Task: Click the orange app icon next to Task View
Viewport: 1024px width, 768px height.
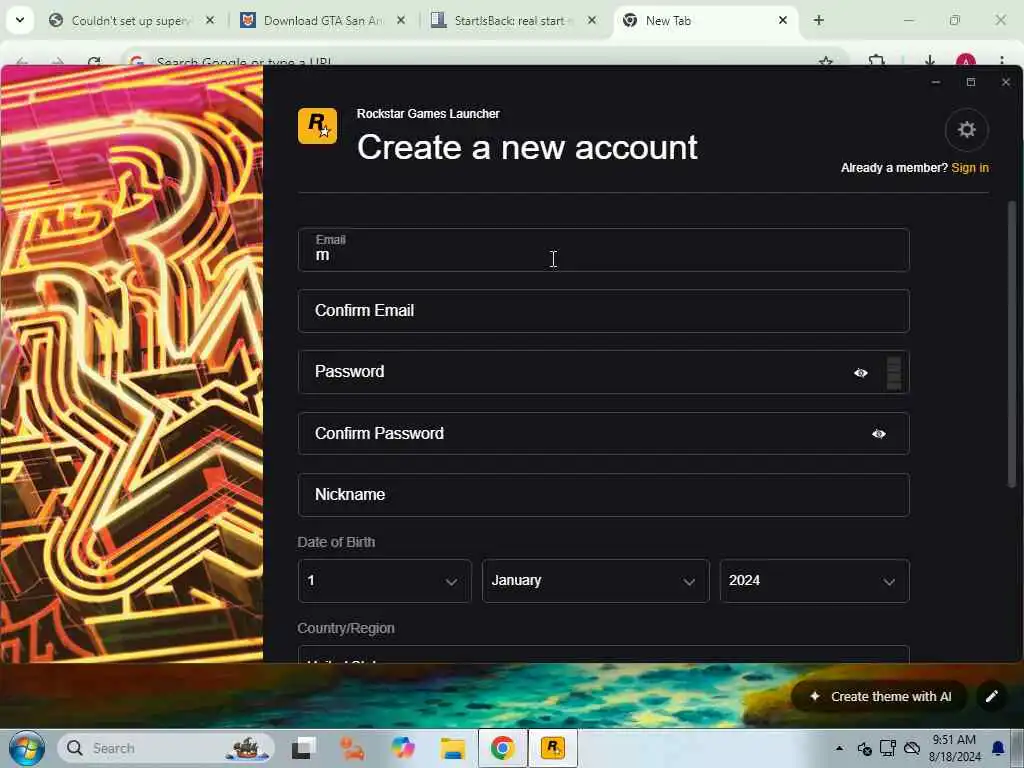Action: click(x=353, y=748)
